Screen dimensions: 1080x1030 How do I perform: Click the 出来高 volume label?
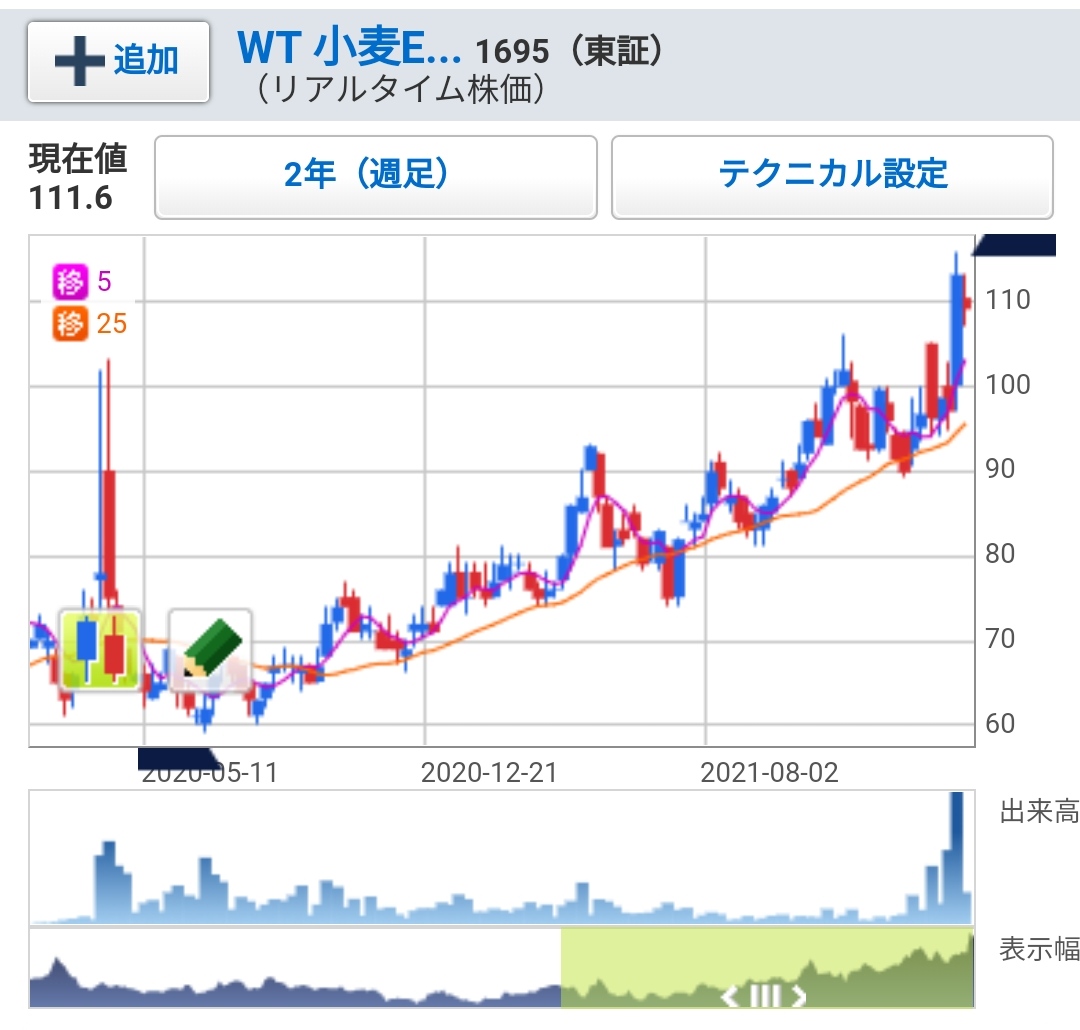tap(1038, 812)
